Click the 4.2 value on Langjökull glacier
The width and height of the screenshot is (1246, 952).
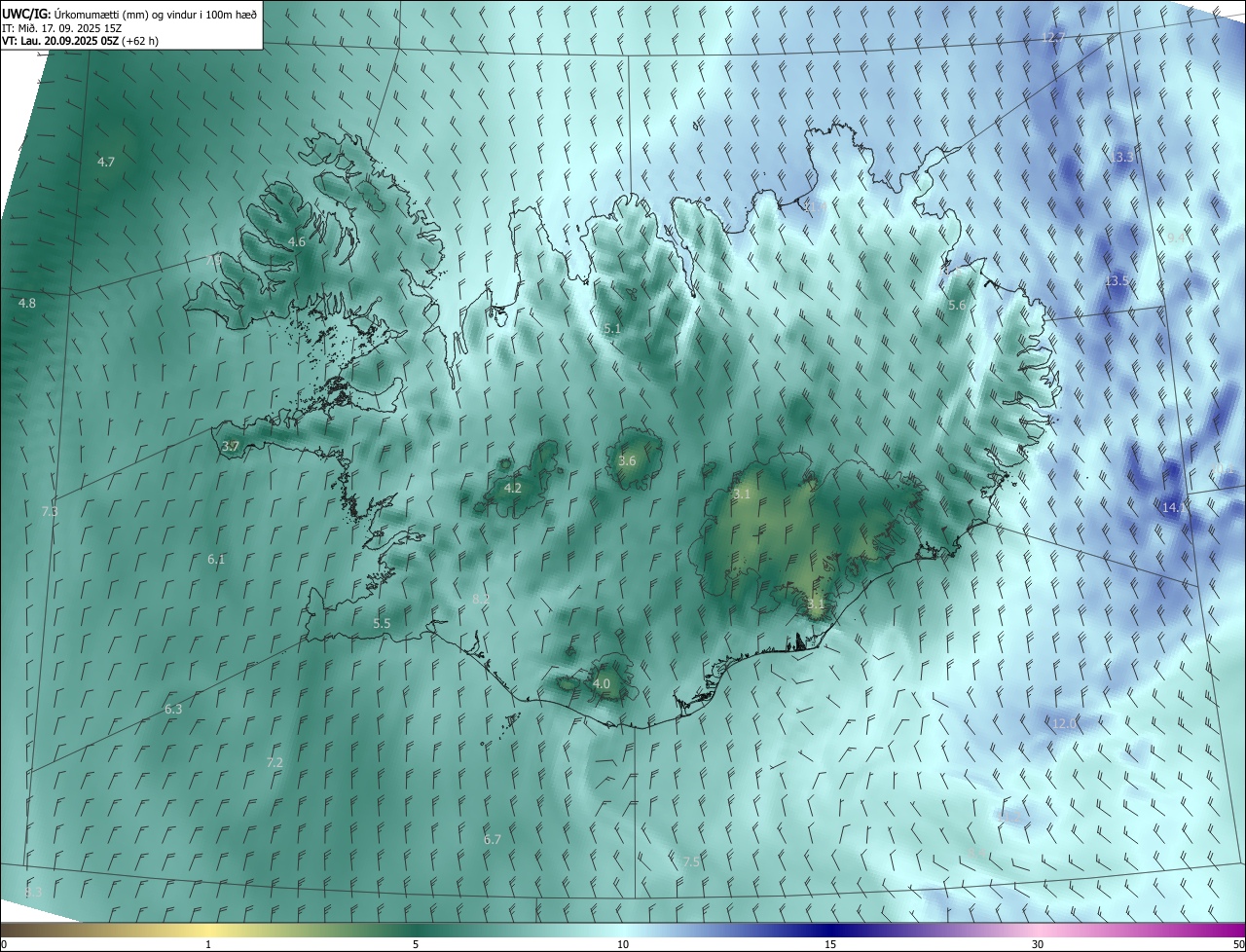[x=513, y=488]
